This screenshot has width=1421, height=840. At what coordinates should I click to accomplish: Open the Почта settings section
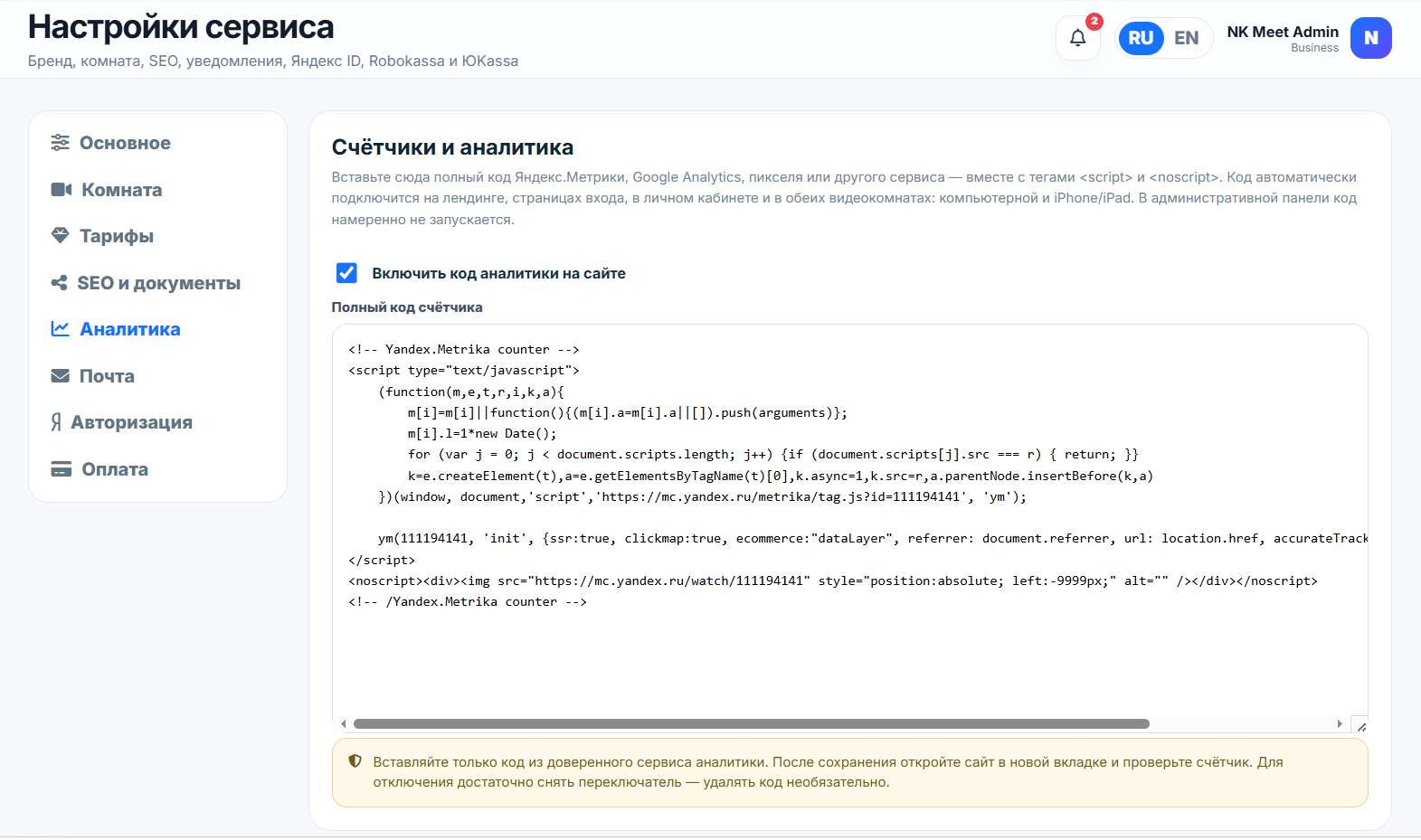157,376
